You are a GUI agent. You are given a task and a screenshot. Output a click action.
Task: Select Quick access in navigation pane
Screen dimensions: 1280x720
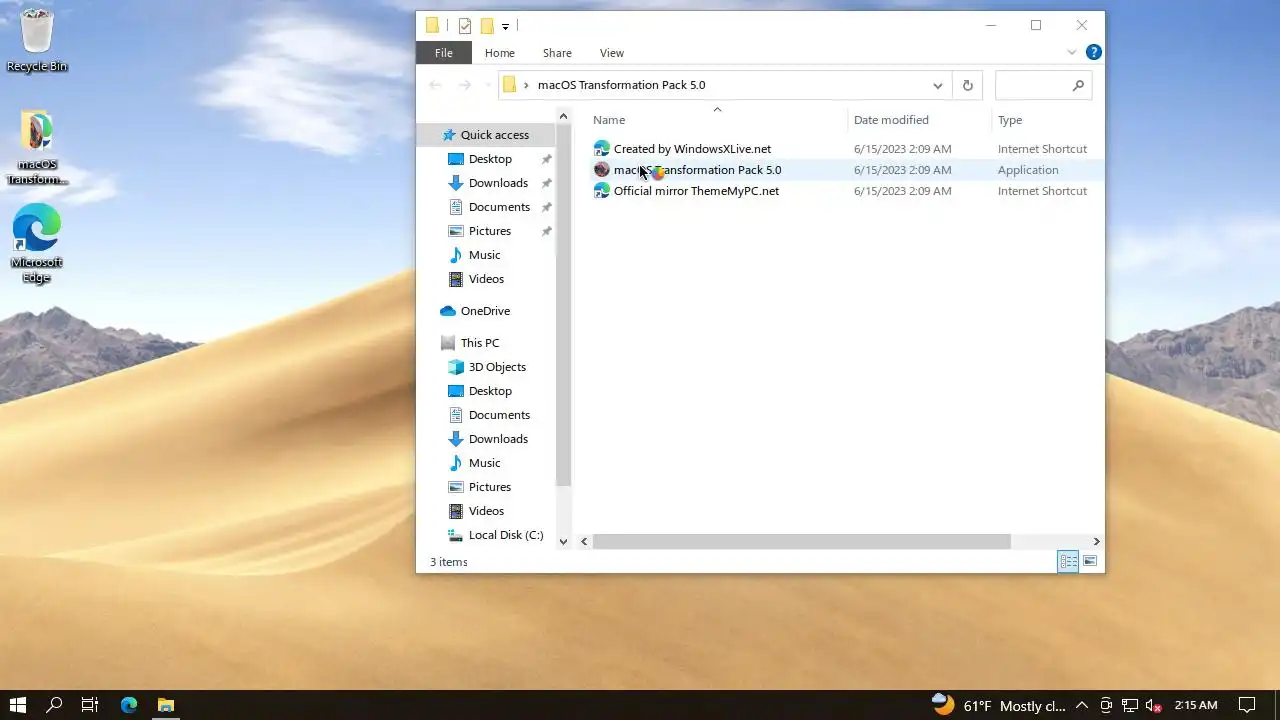(494, 135)
